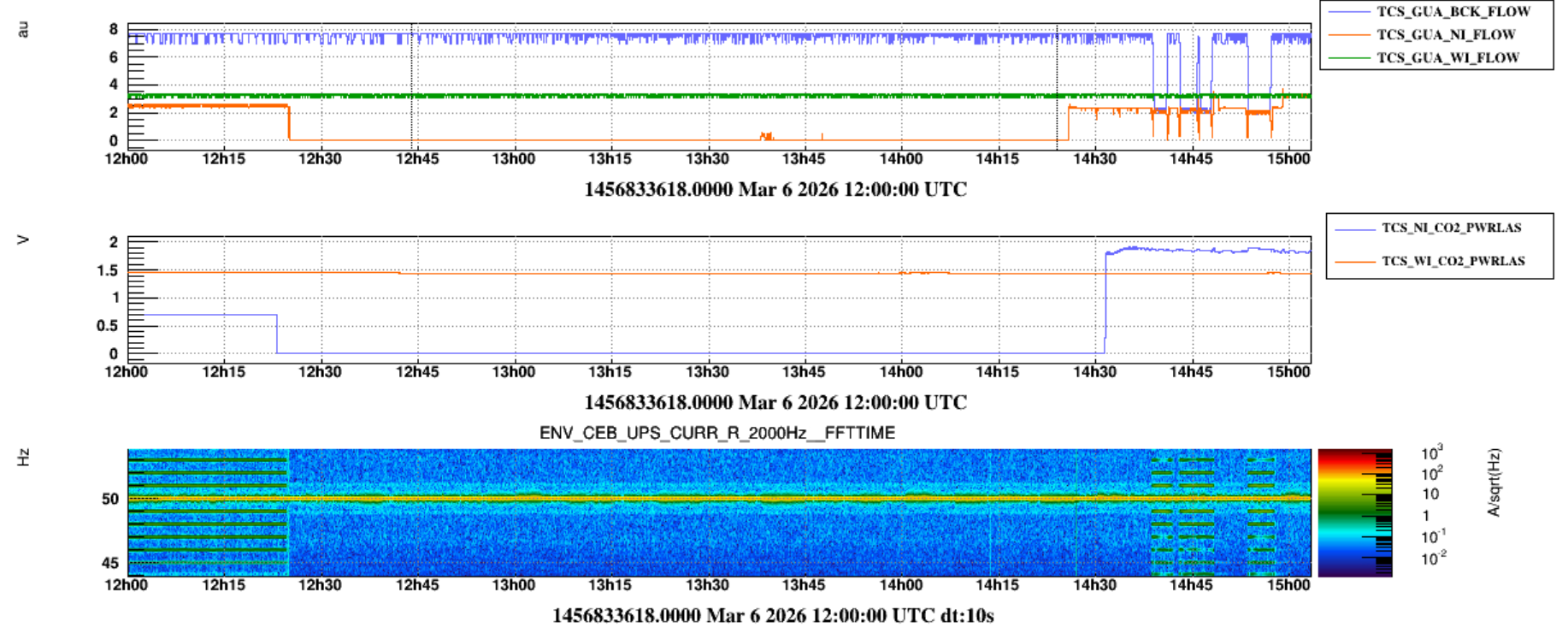Click orange line sample beside TCS_WI_CO2_PWRLAS

pos(1353,262)
